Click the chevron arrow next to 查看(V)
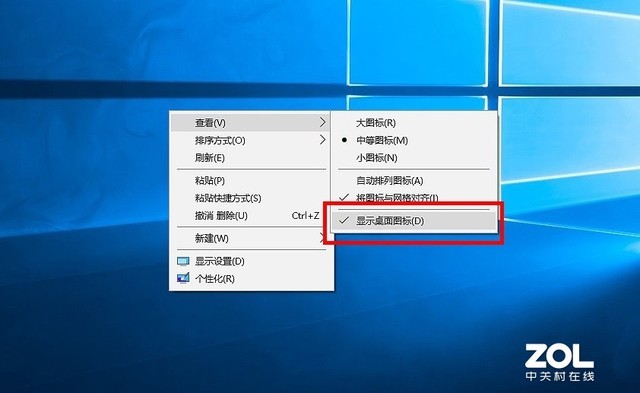Viewport: 640px width, 393px height. coord(322,122)
